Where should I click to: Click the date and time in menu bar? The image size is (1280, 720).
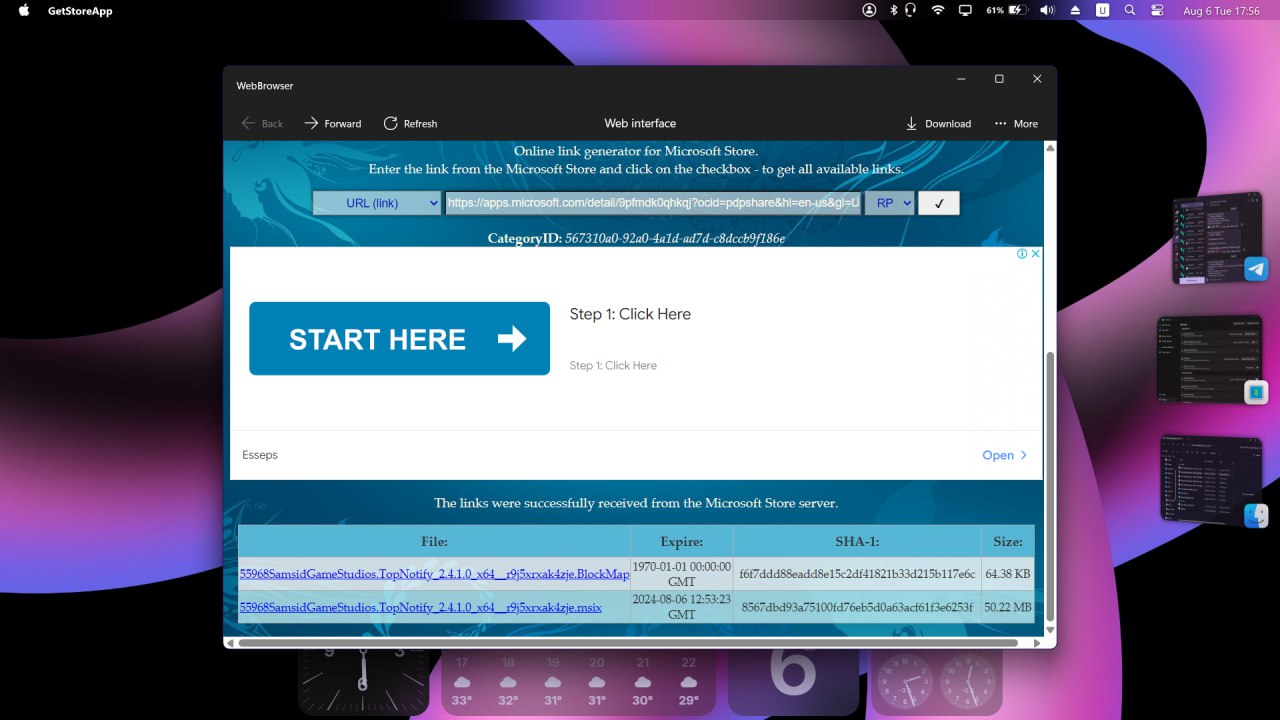click(1221, 11)
